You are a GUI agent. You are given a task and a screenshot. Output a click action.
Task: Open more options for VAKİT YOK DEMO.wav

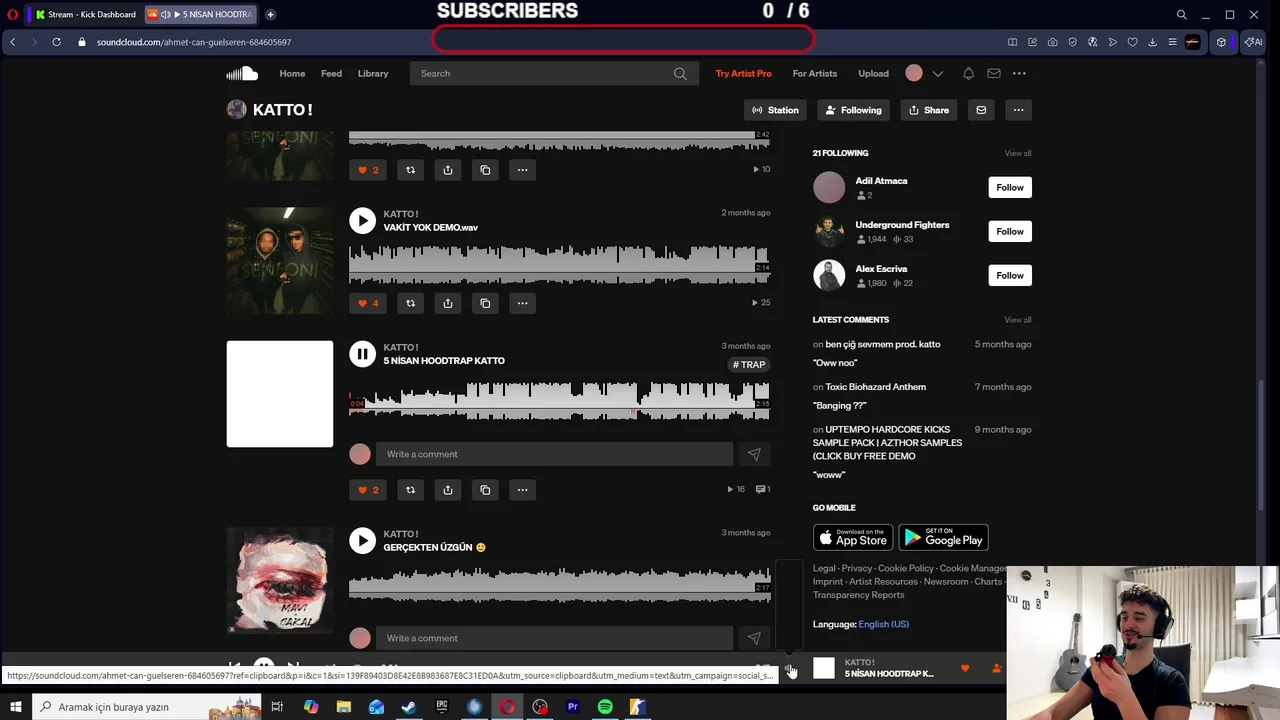pos(522,303)
